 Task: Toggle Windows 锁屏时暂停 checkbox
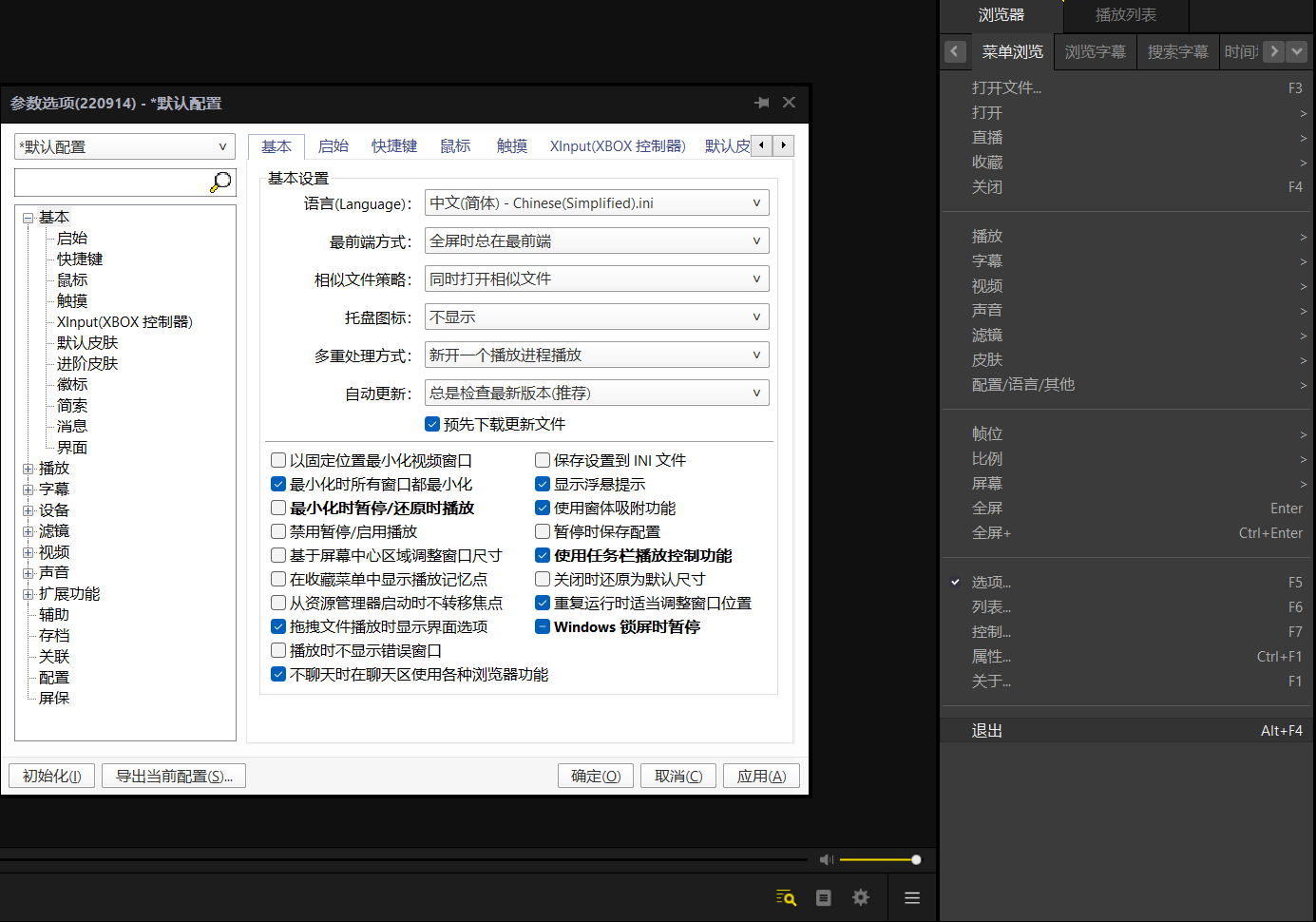point(543,626)
